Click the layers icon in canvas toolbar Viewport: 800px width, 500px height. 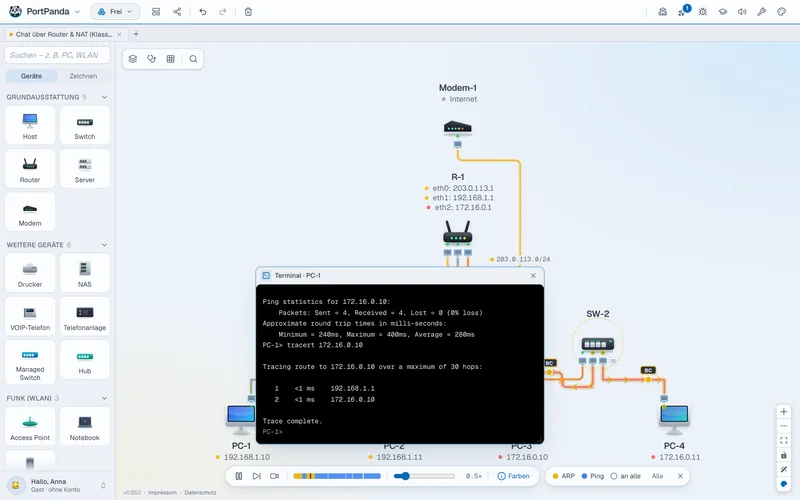133,59
